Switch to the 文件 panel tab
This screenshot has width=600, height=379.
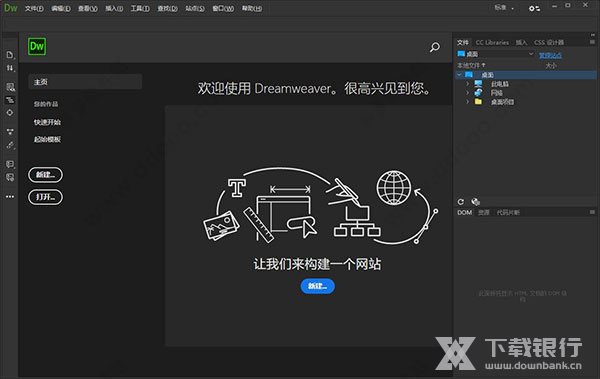463,42
